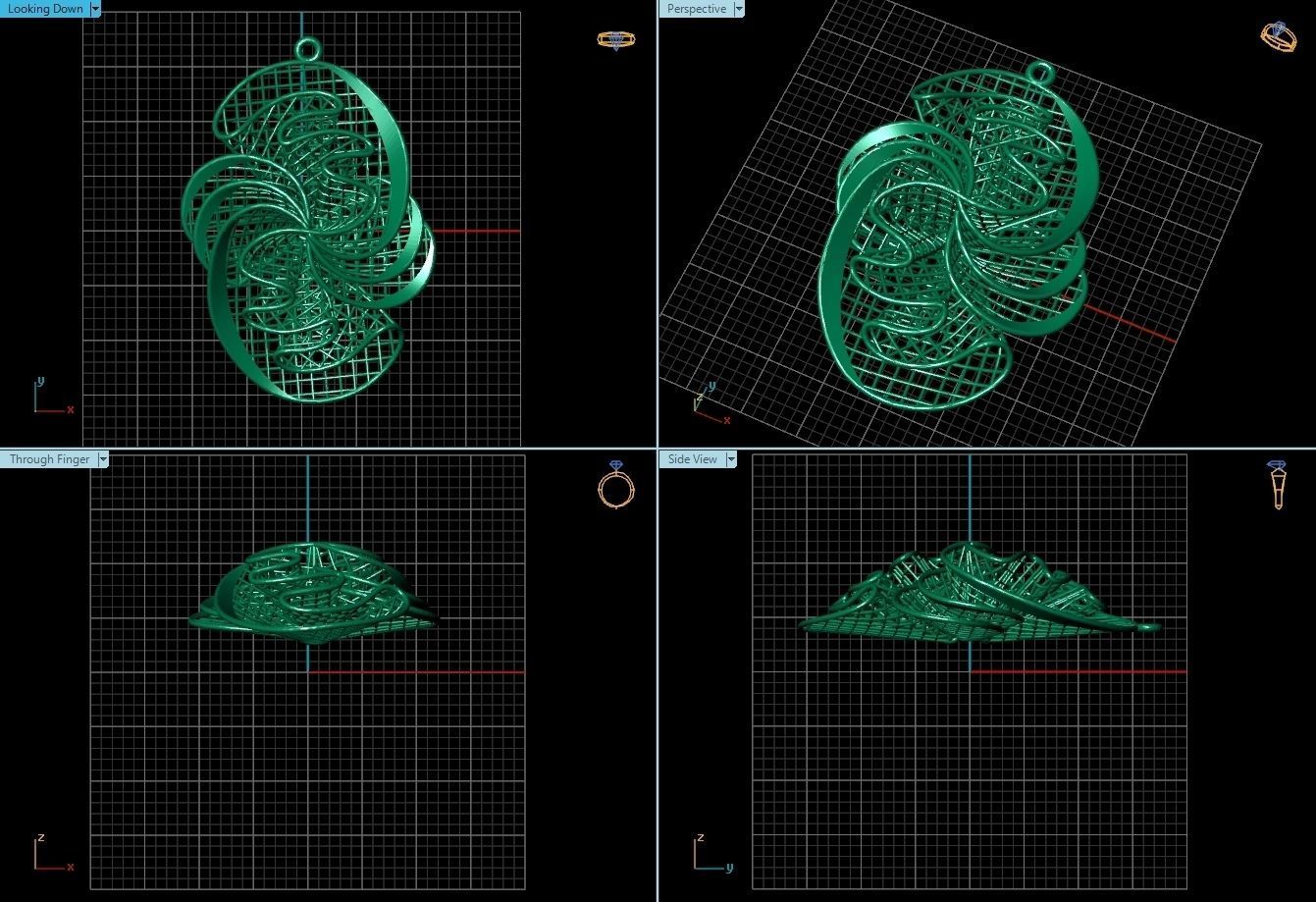Open the Through Finger viewport dropdown arrow
The image size is (1316, 902).
click(x=103, y=459)
